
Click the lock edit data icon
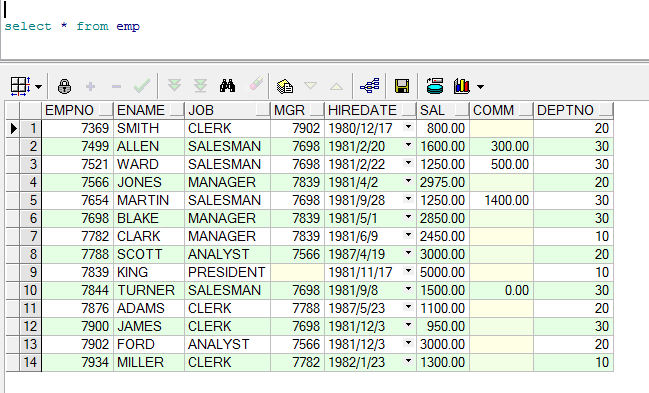point(64,87)
